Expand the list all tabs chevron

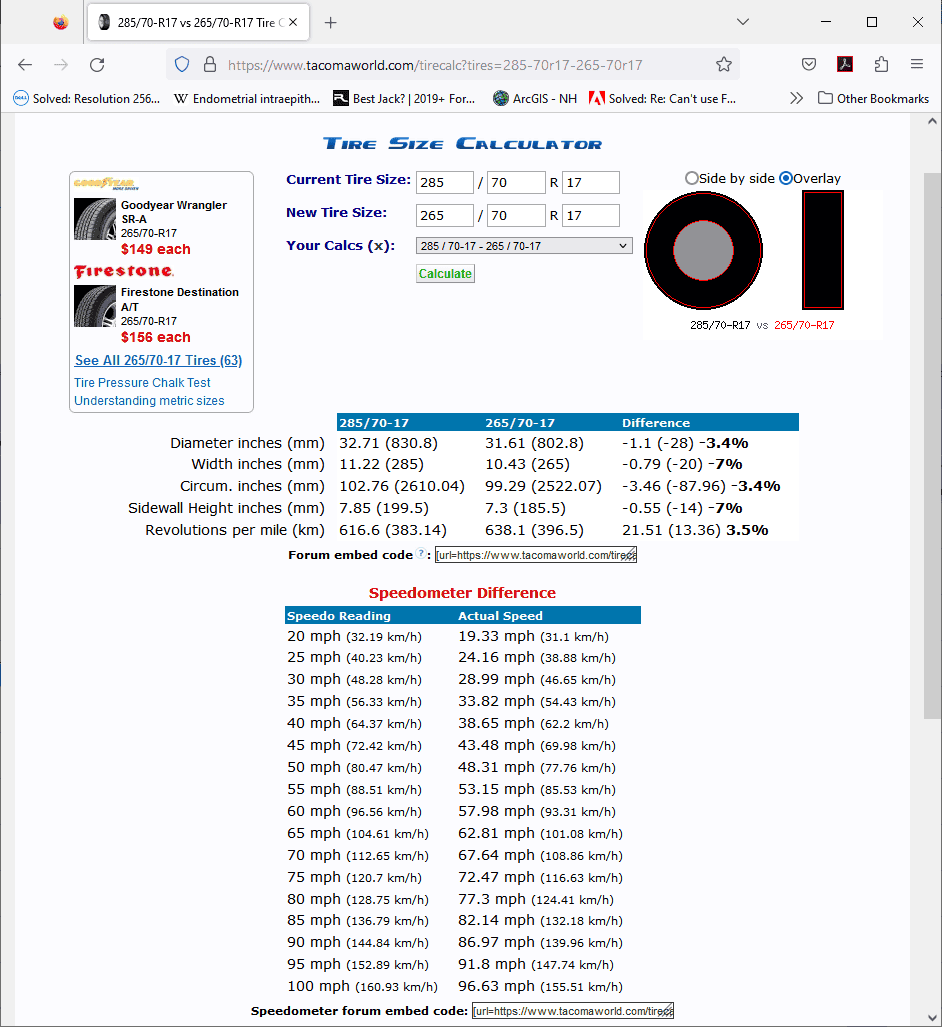click(x=742, y=22)
